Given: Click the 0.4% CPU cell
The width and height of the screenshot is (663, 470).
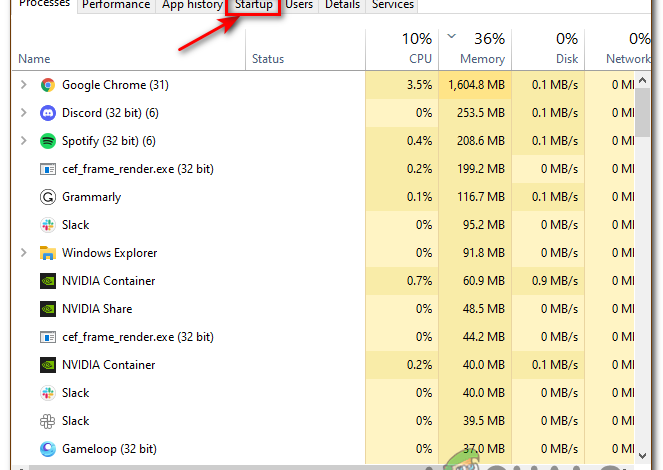Looking at the screenshot, I should 402,141.
